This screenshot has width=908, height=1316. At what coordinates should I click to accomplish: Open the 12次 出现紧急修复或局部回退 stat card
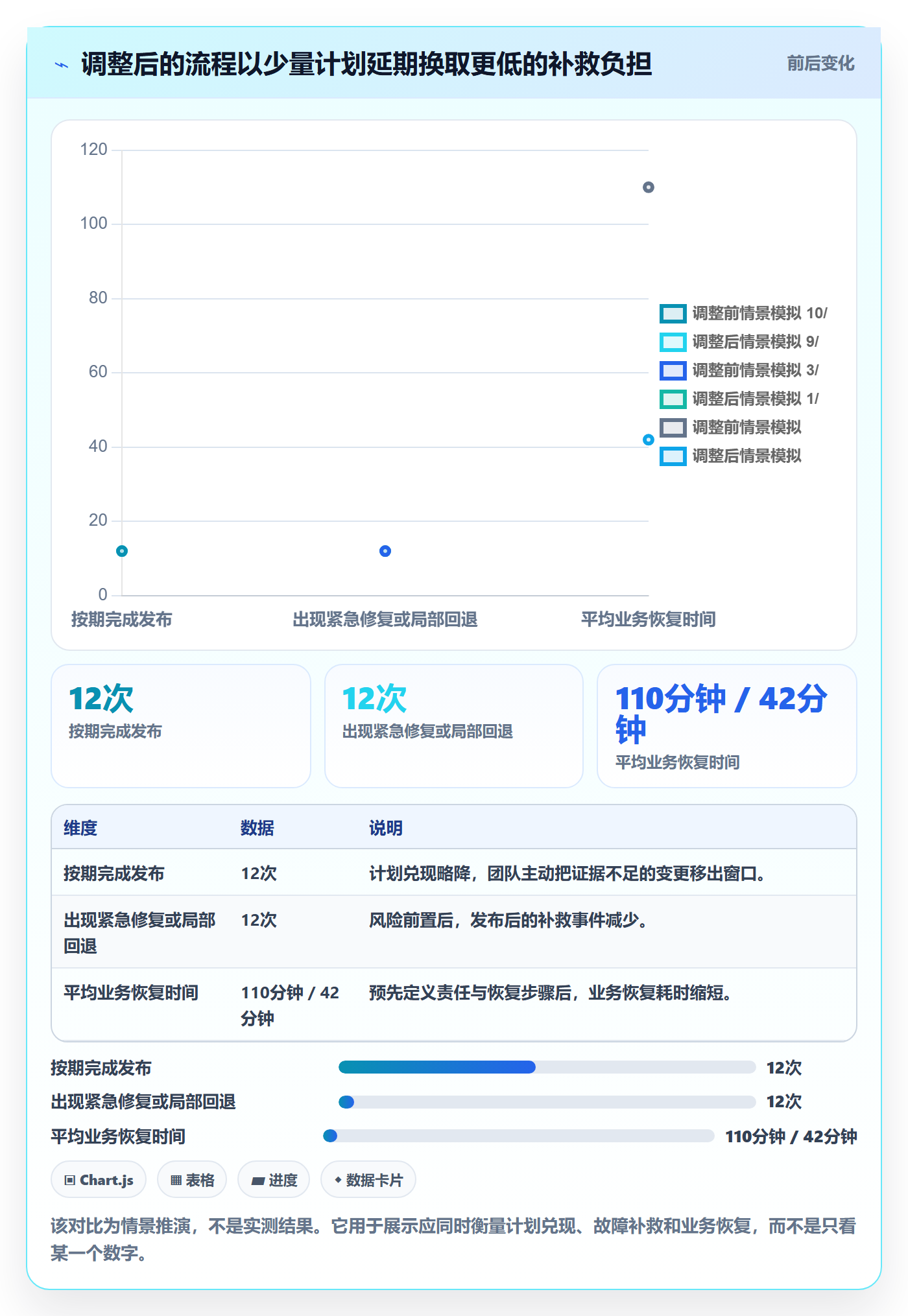pos(454,726)
